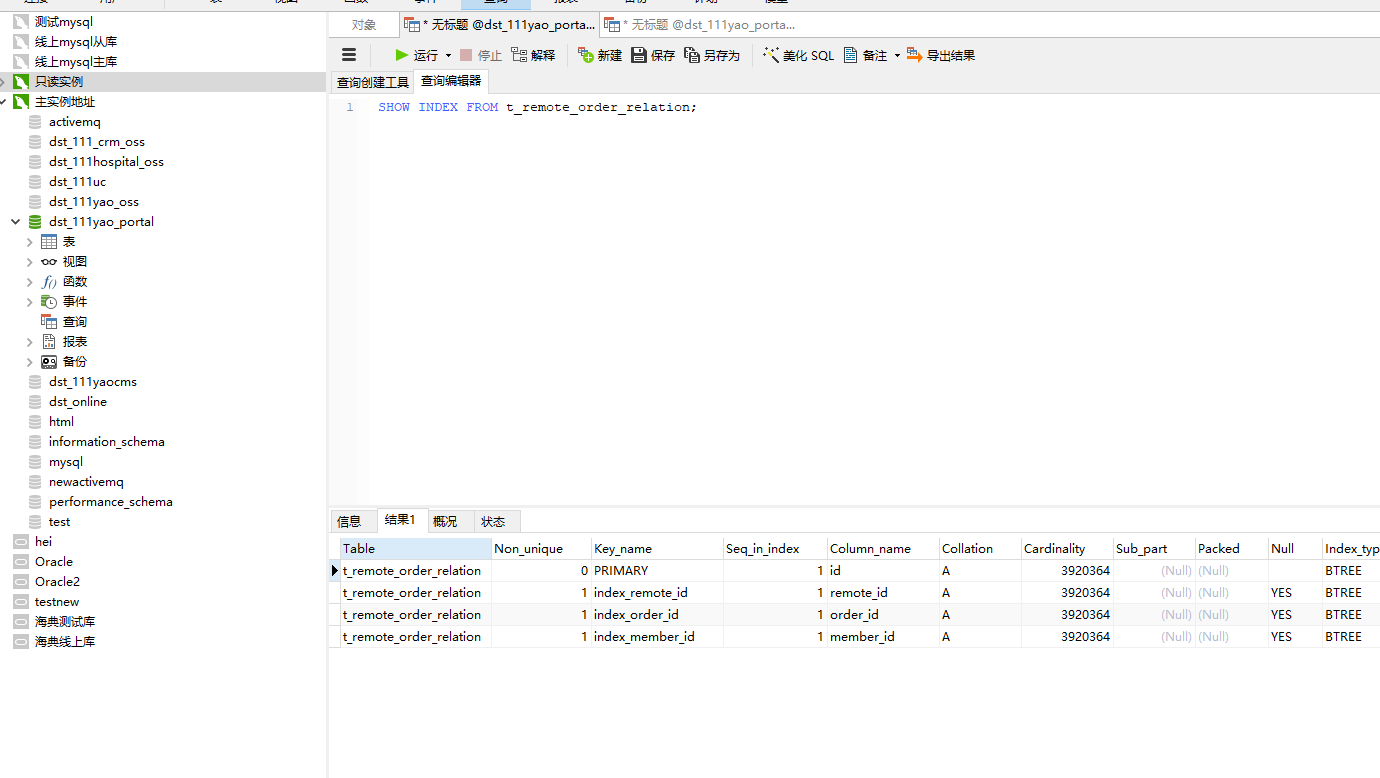Click the green connection icon beside 主实例地址
This screenshot has height=778, width=1380.
tap(21, 102)
